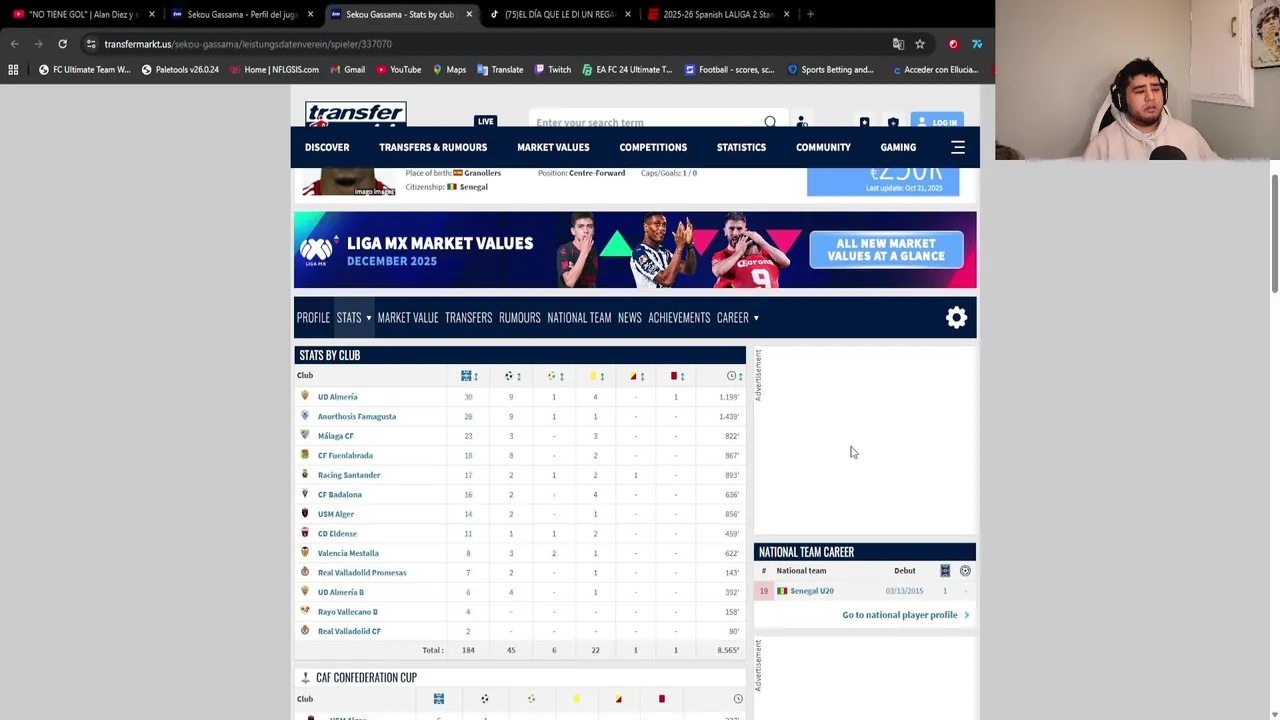1280x720 pixels.
Task: Open Rayo Vallecano B club link
Action: pyautogui.click(x=347, y=611)
